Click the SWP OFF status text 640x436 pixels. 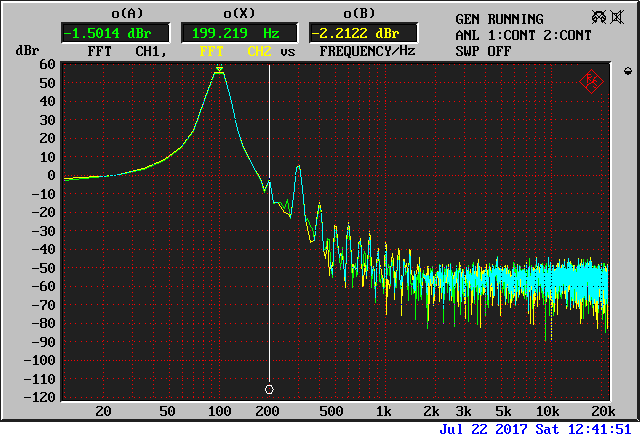(483, 51)
